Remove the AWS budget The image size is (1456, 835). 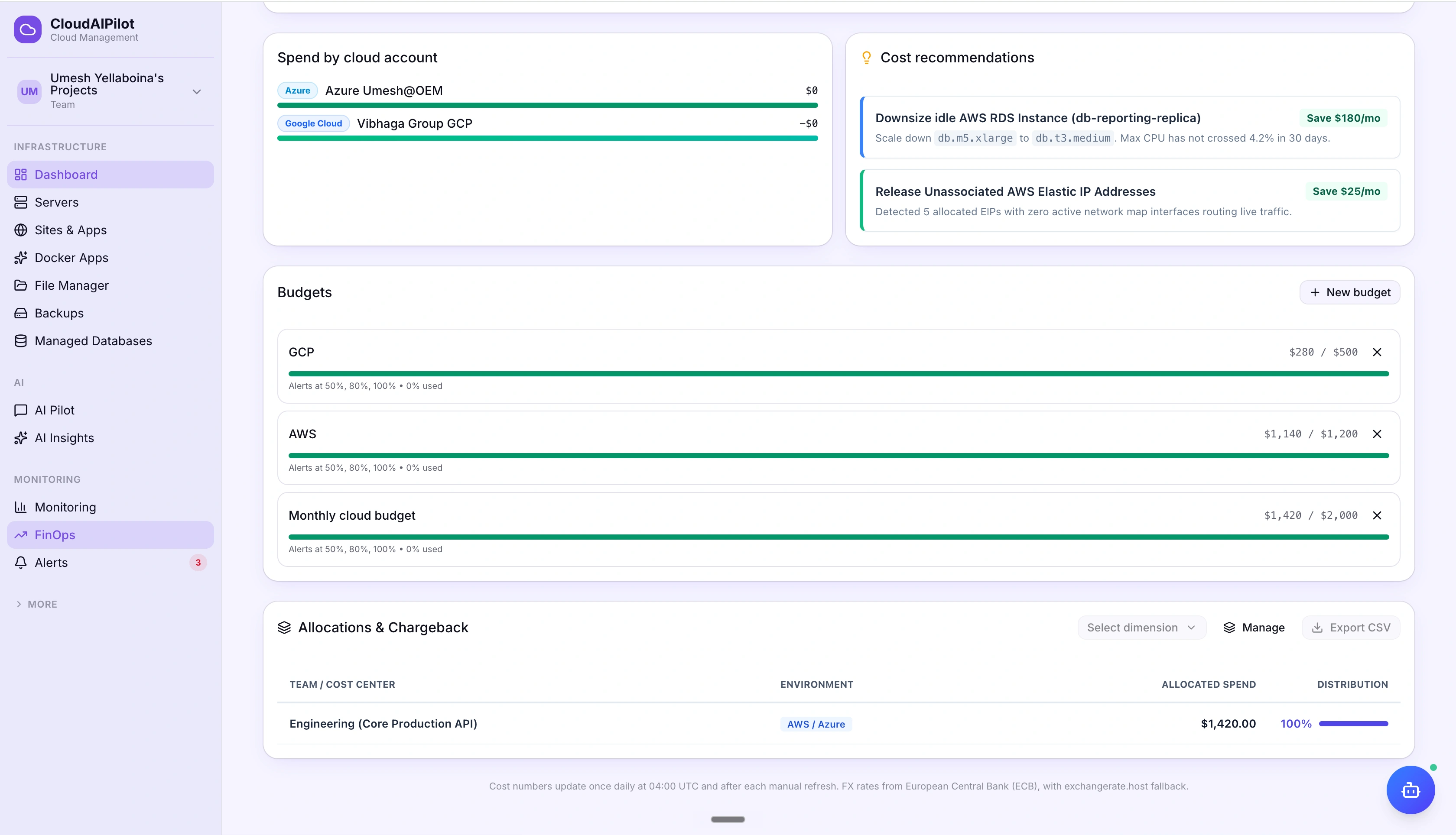[x=1377, y=434]
